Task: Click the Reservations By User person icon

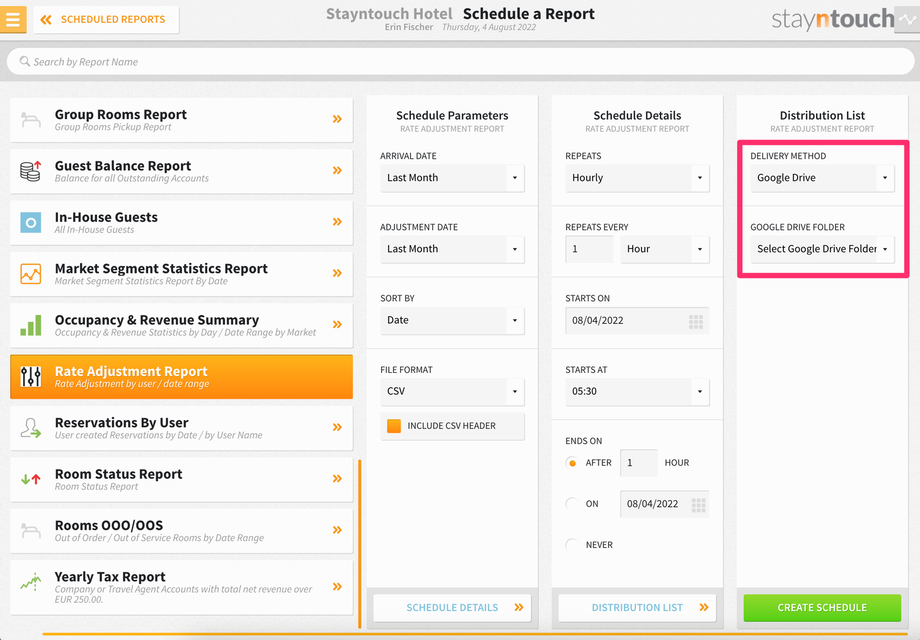Action: (x=31, y=428)
